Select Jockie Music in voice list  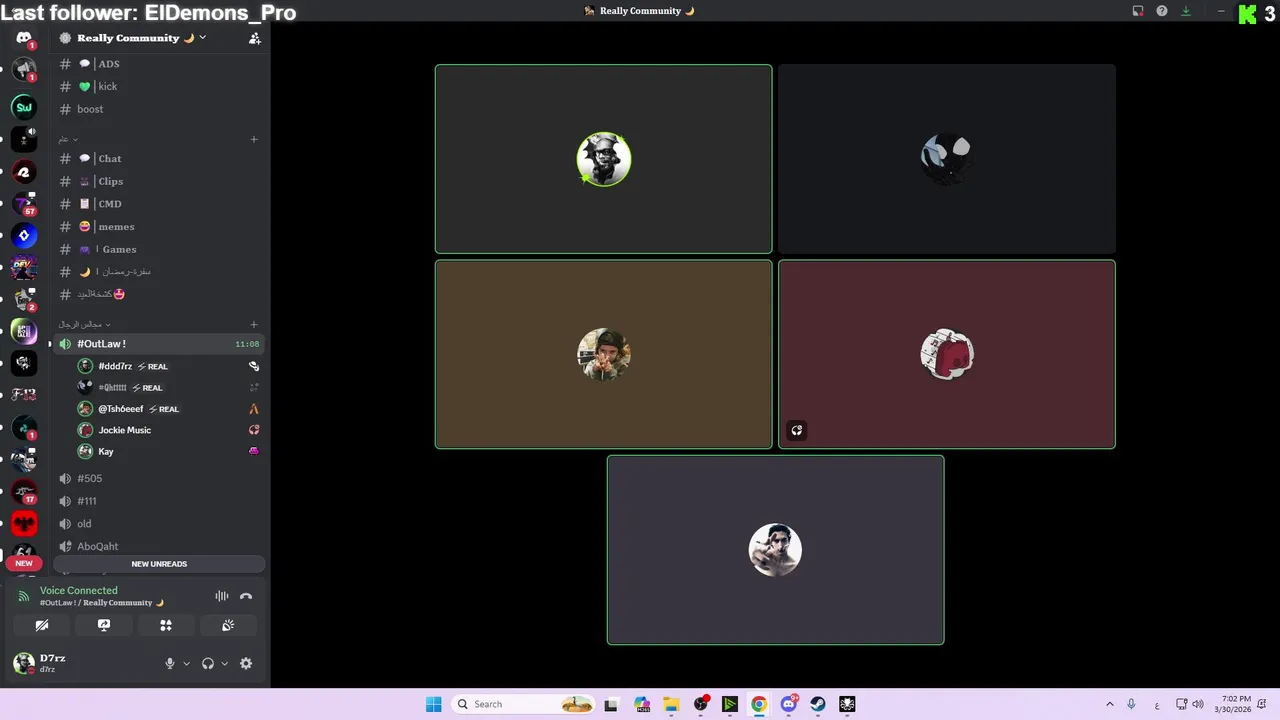pos(168,430)
